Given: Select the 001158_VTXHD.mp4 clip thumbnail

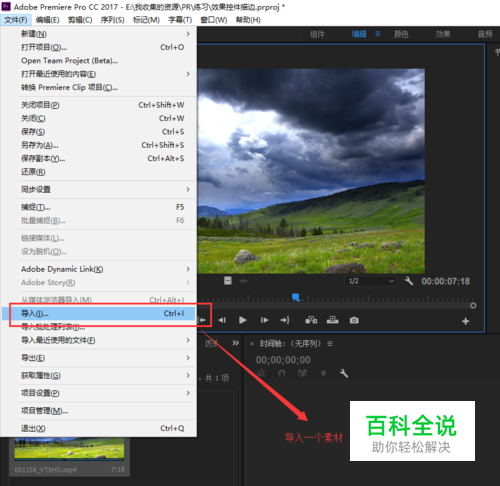Looking at the screenshot, I should tap(69, 449).
